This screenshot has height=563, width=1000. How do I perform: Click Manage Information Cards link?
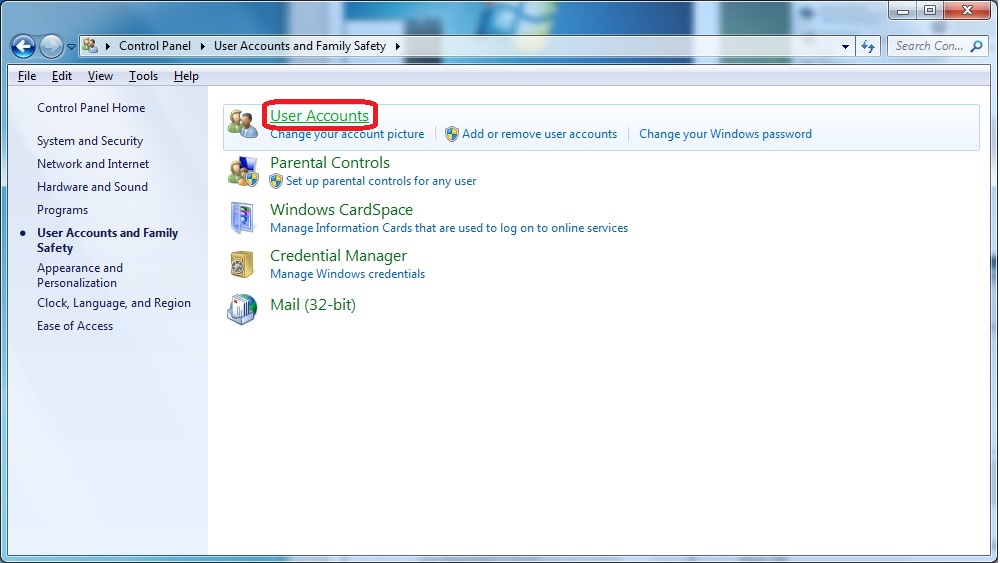[449, 228]
